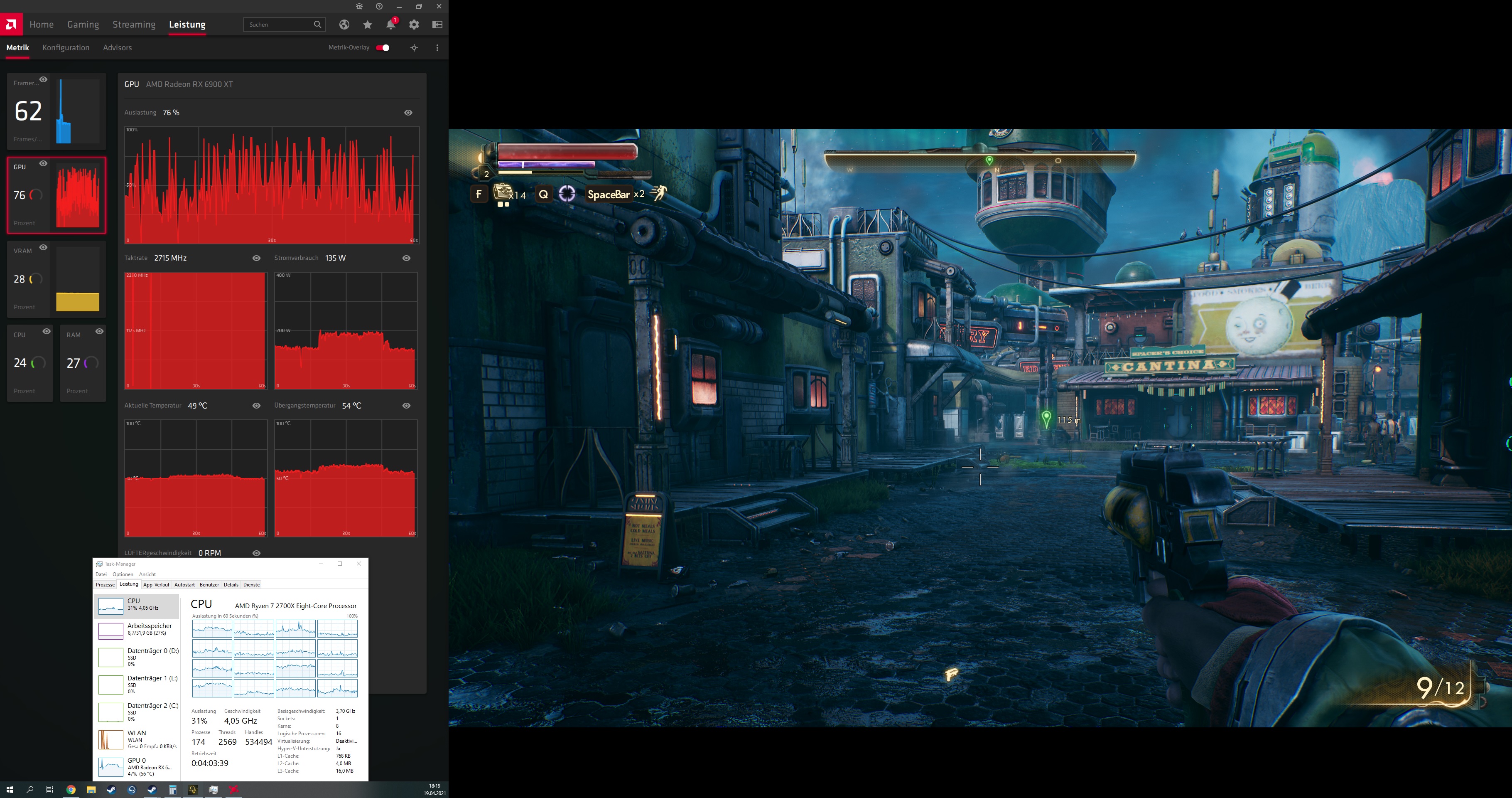The width and height of the screenshot is (1512, 798).
Task: Open Radeon settings gear
Action: [415, 25]
